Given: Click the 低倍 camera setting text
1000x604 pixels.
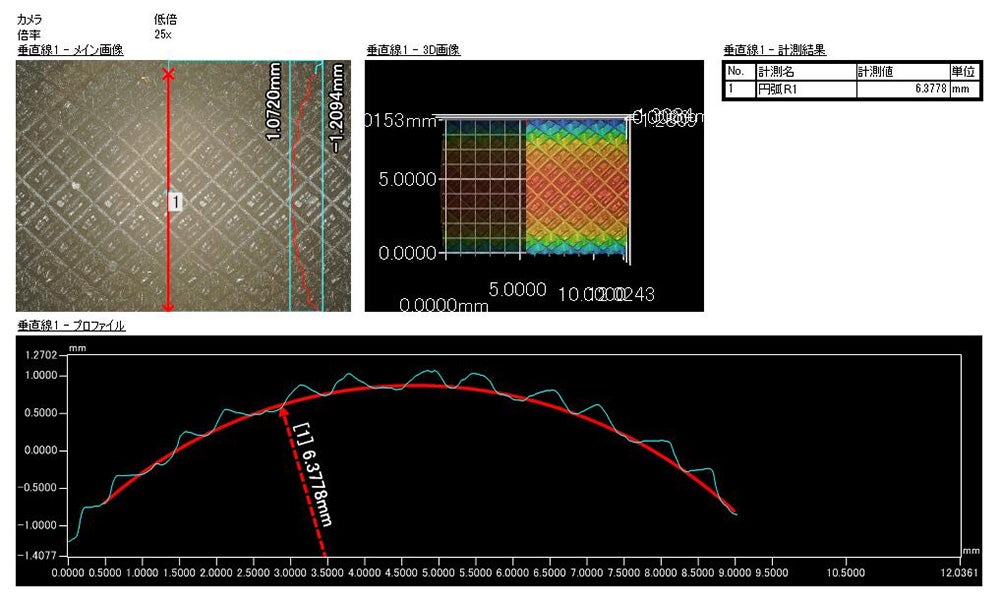Looking at the screenshot, I should [x=164, y=19].
